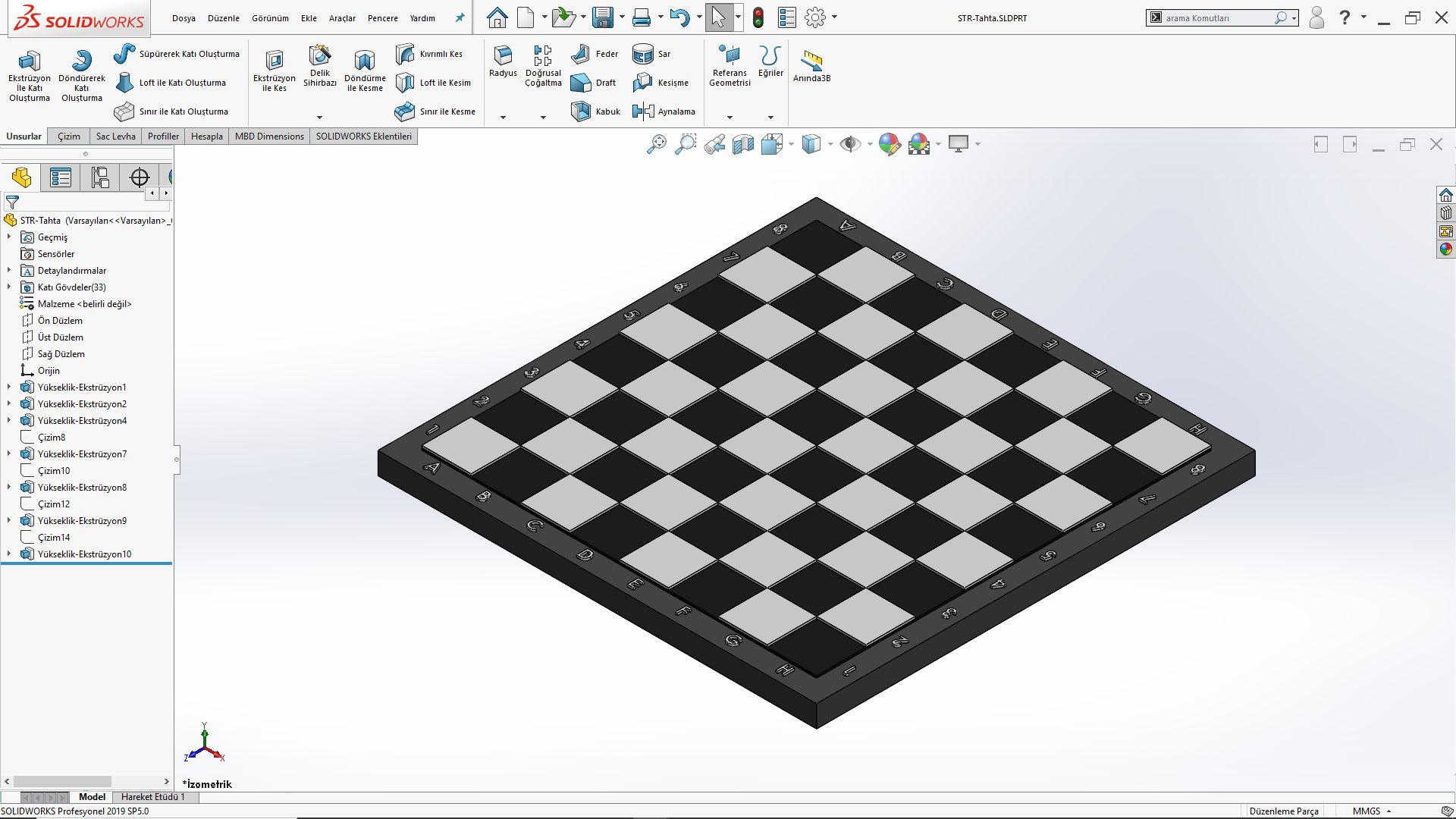Click the Kabuk shell tool icon
This screenshot has height=819, width=1456.
(582, 111)
